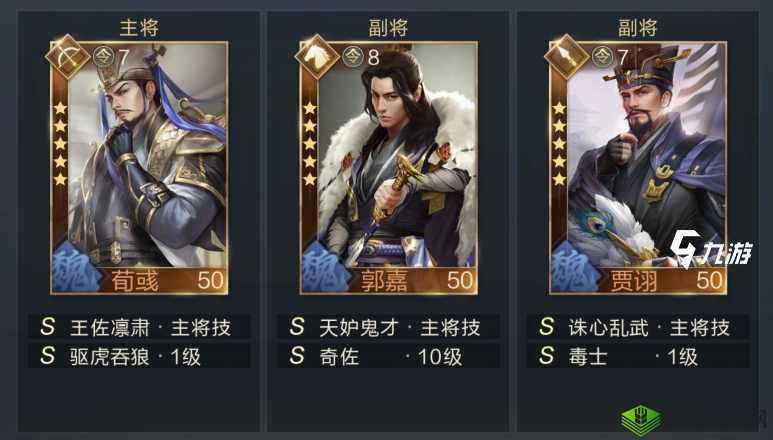The height and width of the screenshot is (440, 773).
Task: Open the 郭嘉 general portrait card
Action: (388, 168)
